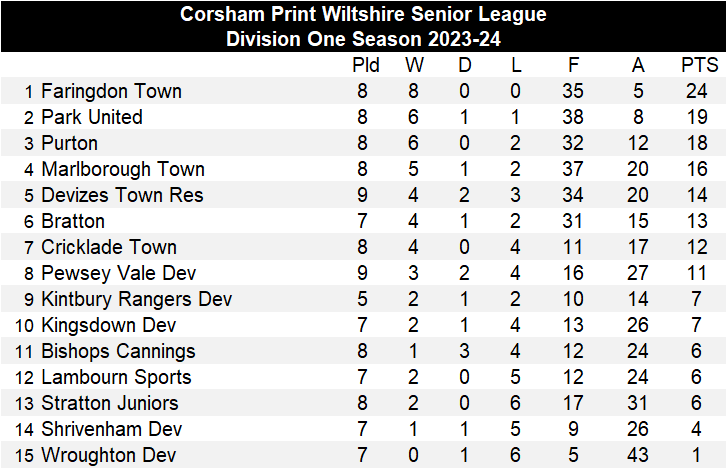Select the Park United row label
Viewport: 726px width, 468px height.
[92, 117]
